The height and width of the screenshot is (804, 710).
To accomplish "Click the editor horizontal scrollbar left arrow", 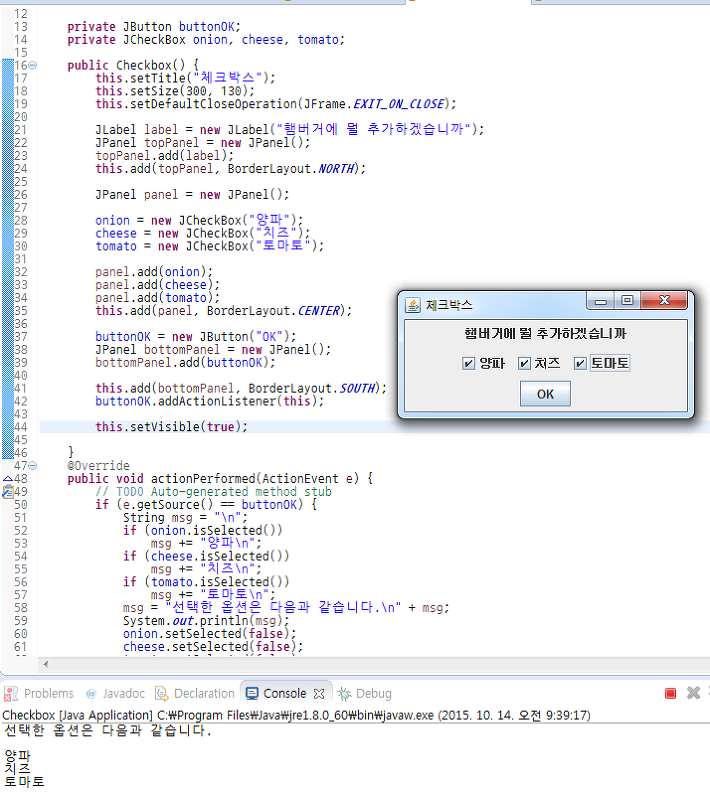I will pyautogui.click(x=46, y=665).
